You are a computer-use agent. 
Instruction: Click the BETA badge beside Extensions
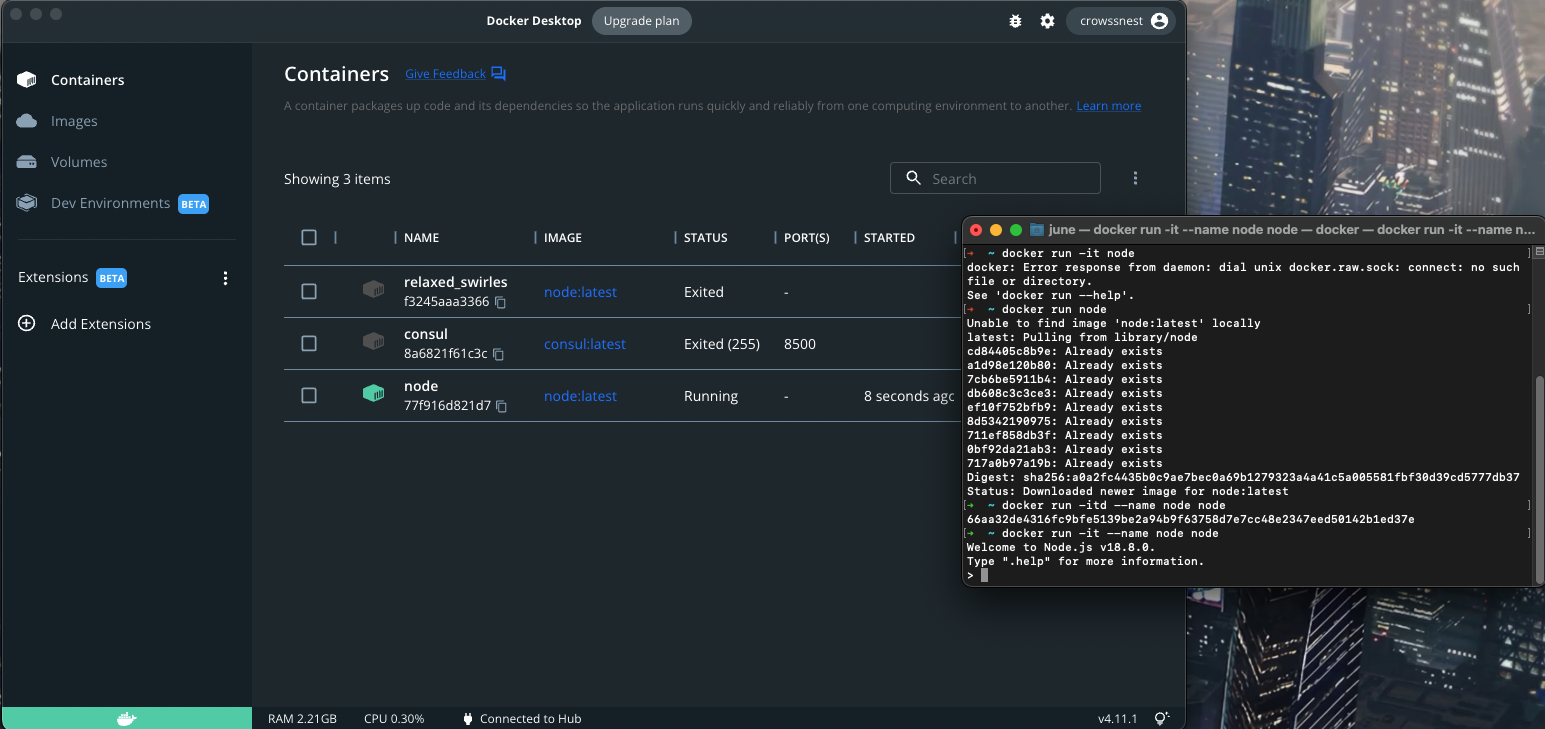click(x=111, y=278)
